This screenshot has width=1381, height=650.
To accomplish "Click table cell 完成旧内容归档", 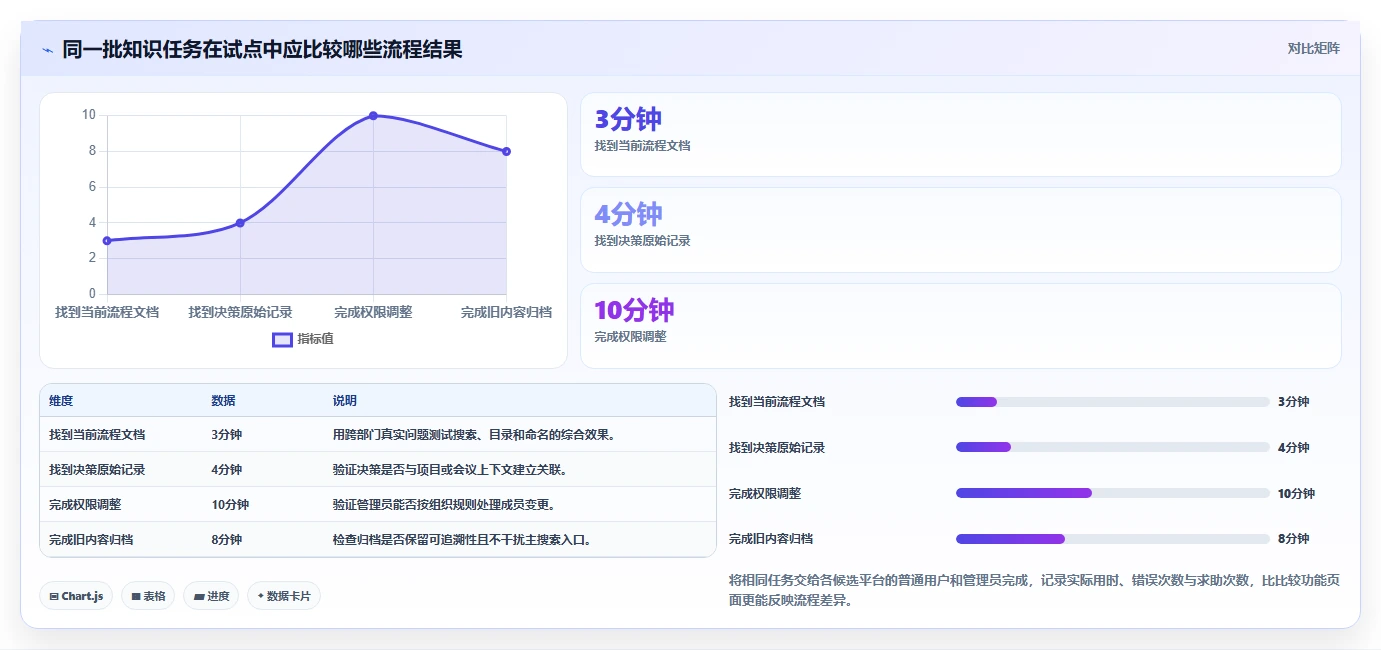I will click(x=91, y=540).
